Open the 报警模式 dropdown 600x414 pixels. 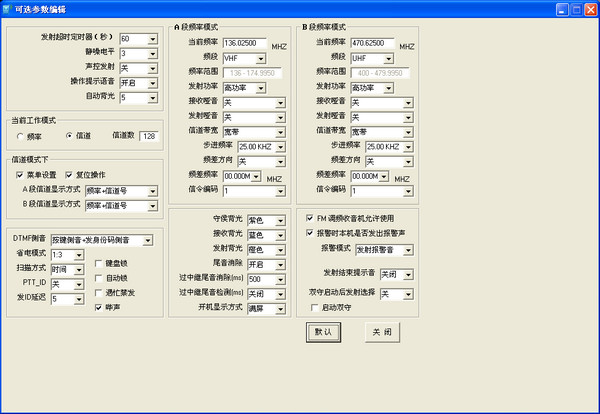click(x=414, y=248)
